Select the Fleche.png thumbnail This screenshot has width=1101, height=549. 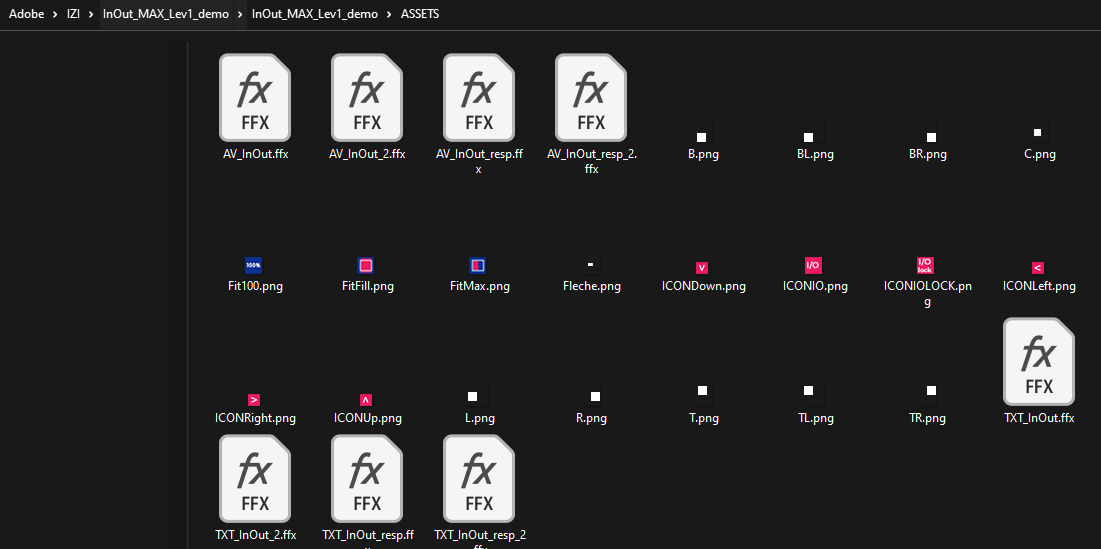point(591,265)
